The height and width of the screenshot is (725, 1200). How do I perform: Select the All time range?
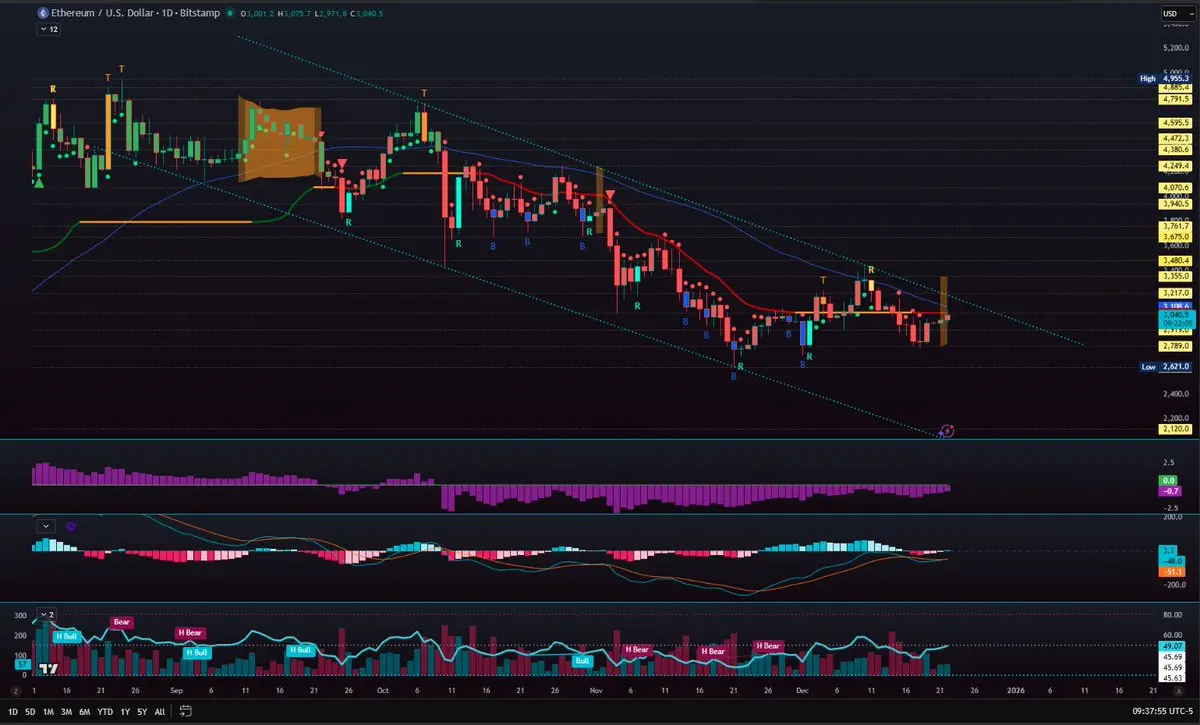click(160, 712)
